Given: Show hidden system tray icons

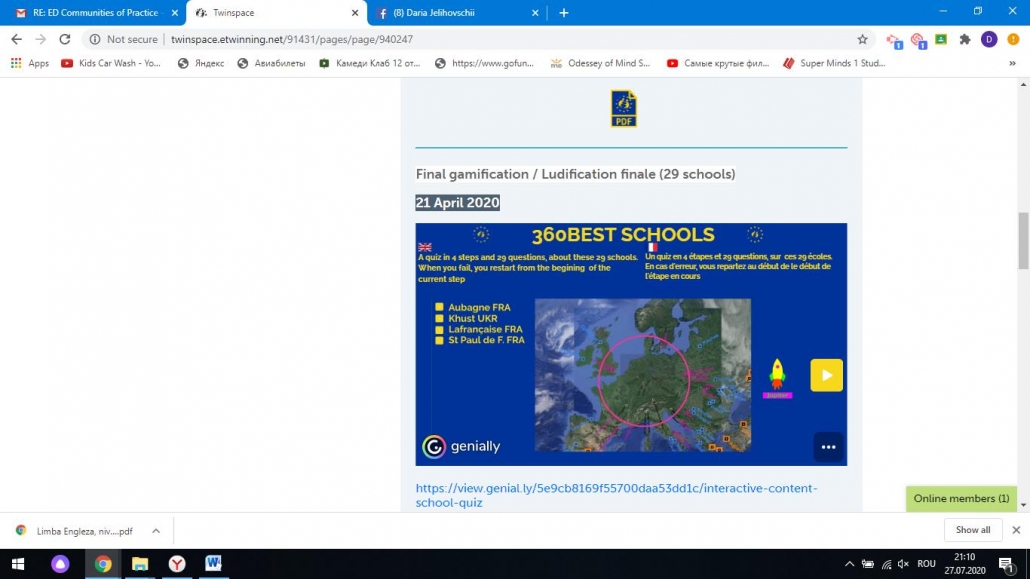Looking at the screenshot, I should click(x=849, y=564).
